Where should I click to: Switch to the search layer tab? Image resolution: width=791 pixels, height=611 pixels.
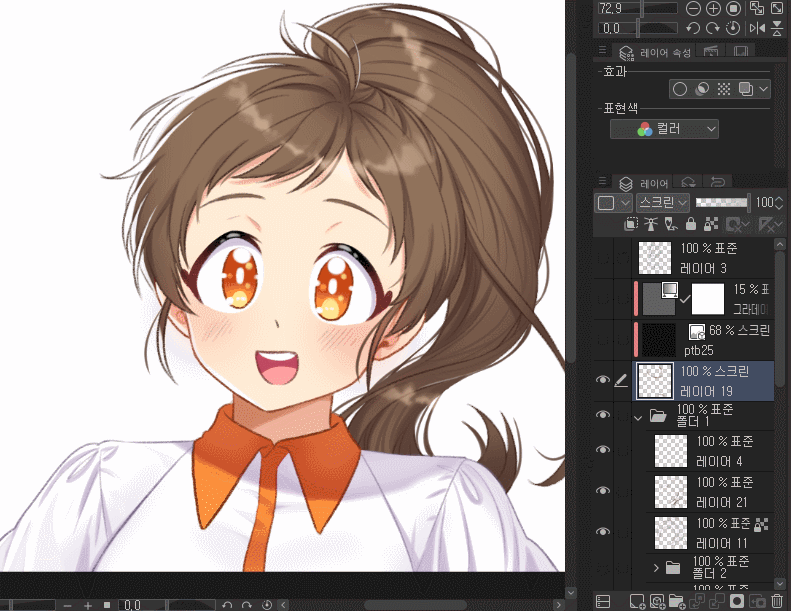point(688,182)
